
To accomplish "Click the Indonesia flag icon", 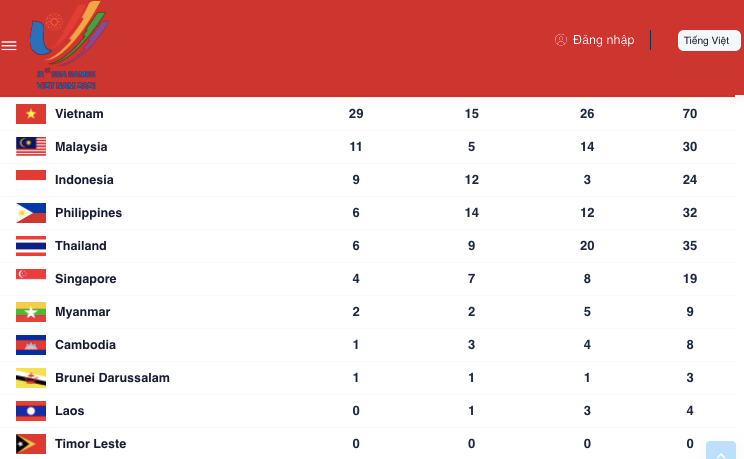I will click(x=31, y=180).
